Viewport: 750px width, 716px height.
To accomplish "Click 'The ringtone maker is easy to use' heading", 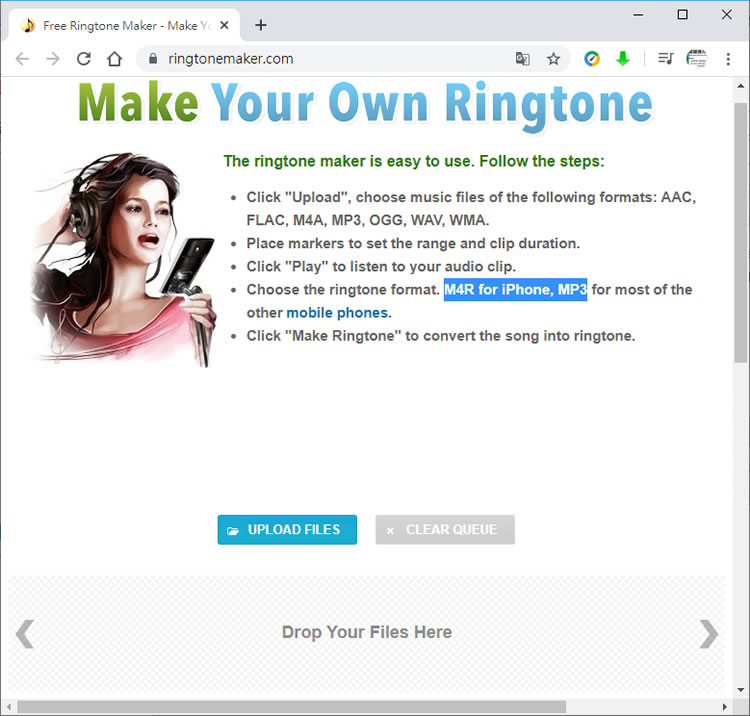I will 414,161.
